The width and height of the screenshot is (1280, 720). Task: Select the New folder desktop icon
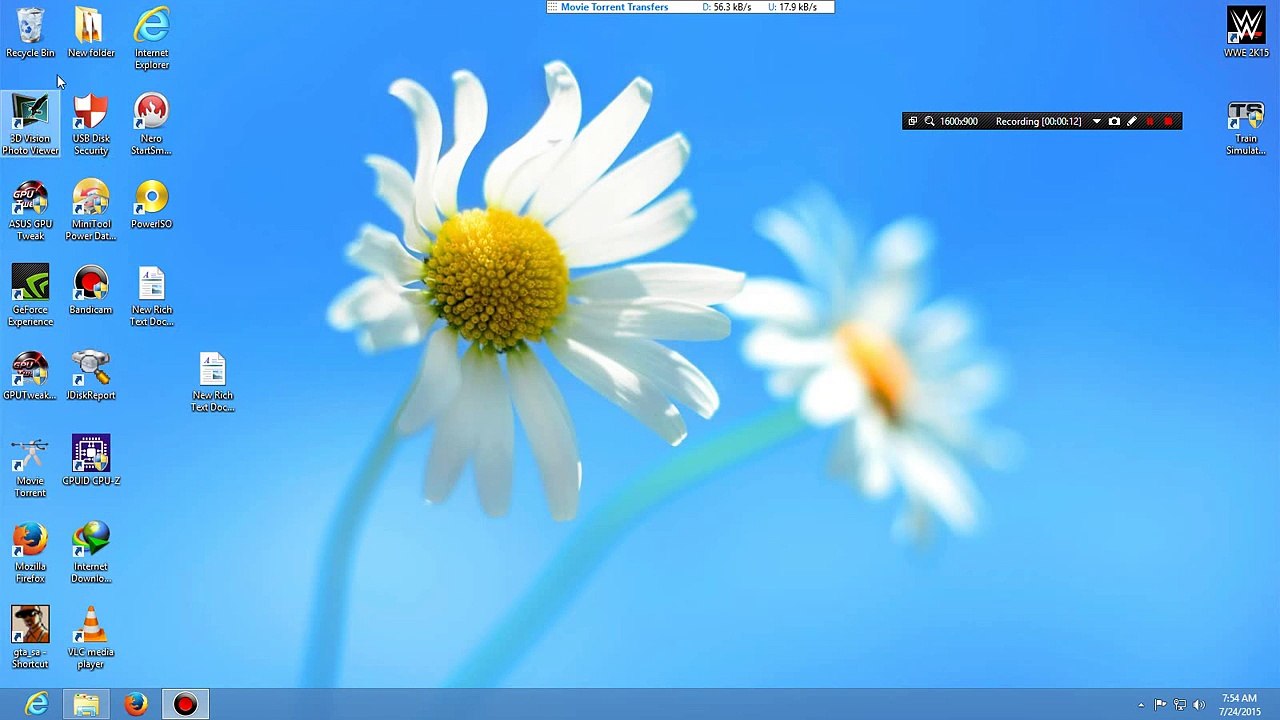click(x=91, y=33)
